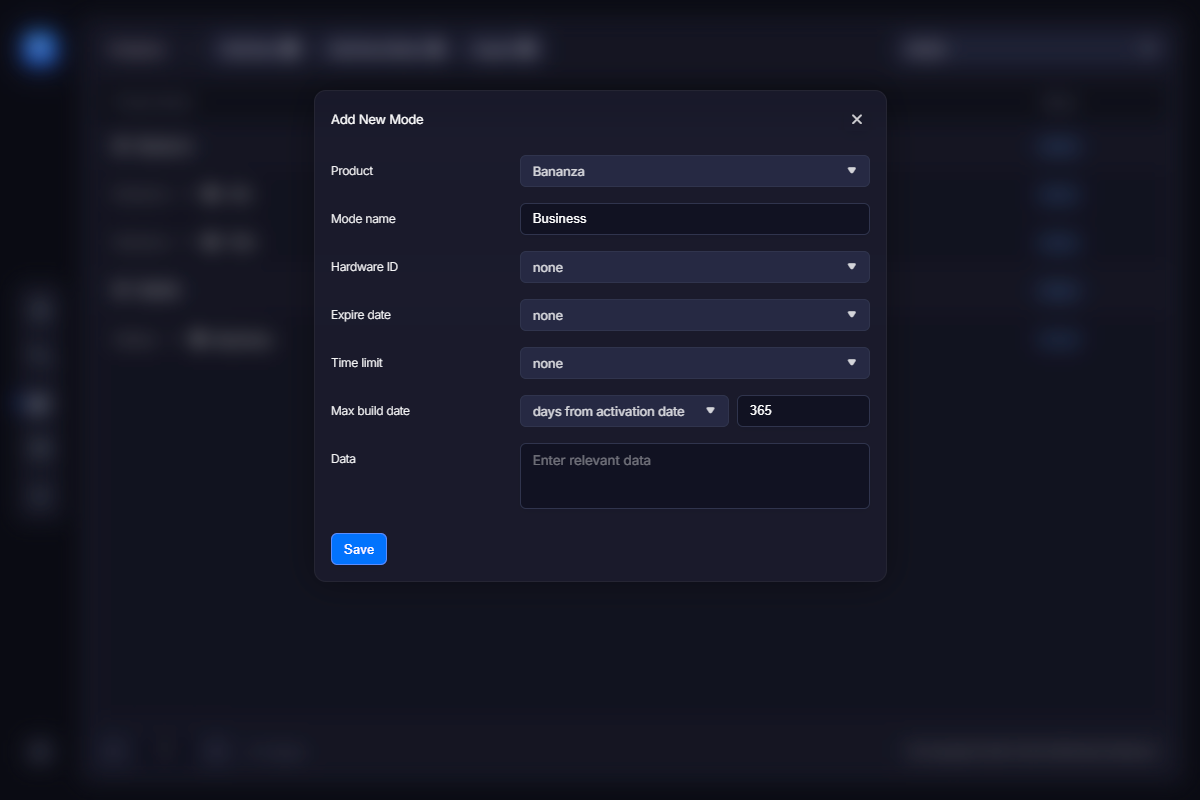1200x800 pixels.
Task: Click the caret beside days from activation date
Action: point(710,411)
